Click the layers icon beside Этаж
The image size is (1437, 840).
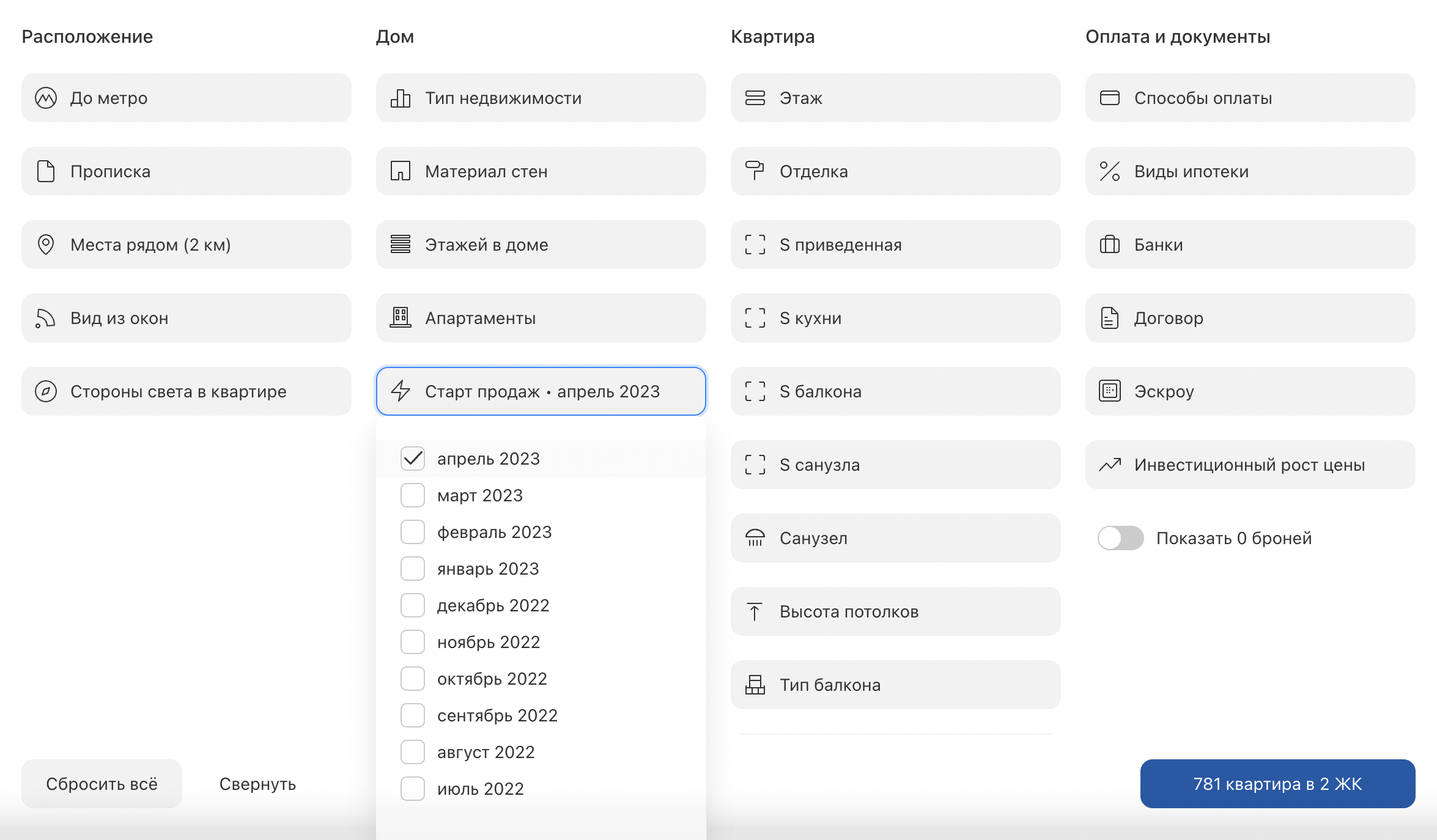755,98
